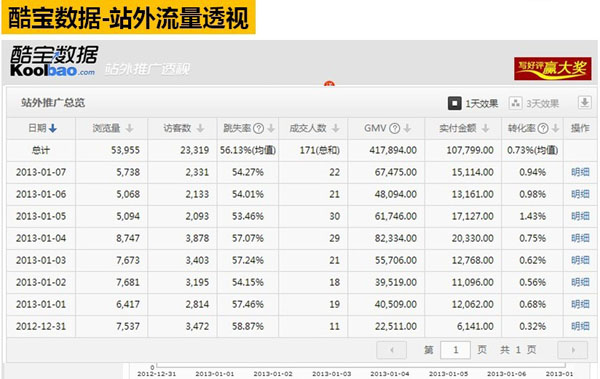
Task: Select the 1天效果 toggle
Action: pos(473,103)
